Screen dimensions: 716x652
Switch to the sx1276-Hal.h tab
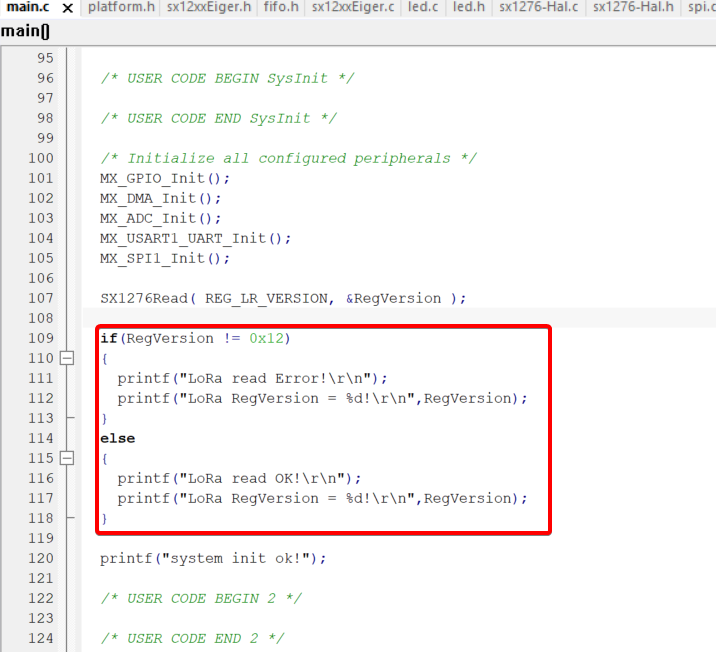click(633, 8)
